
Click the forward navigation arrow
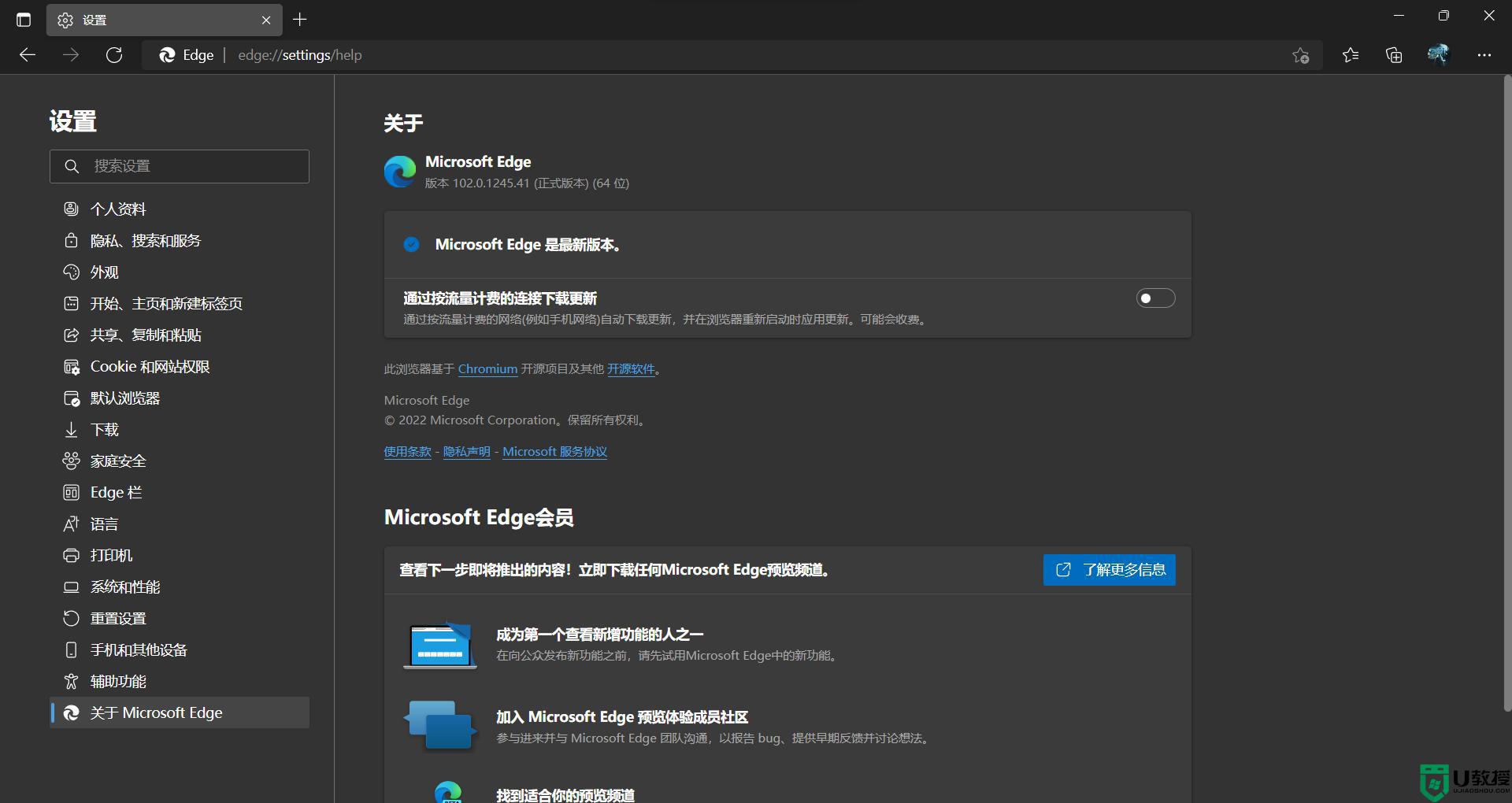(x=71, y=55)
